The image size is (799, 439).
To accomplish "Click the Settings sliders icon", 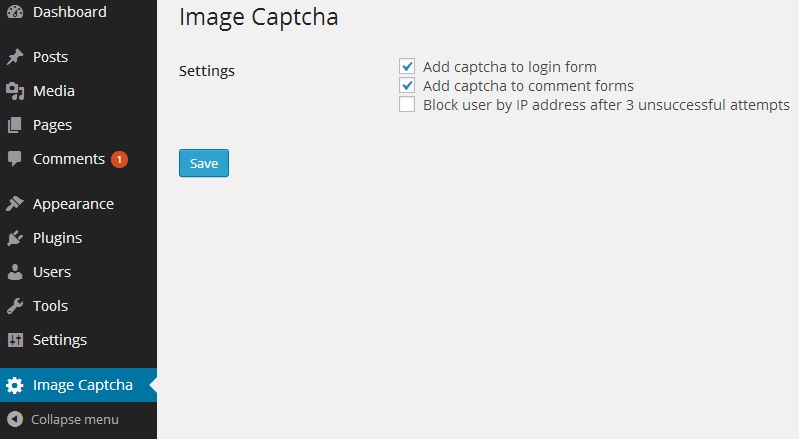I will tap(15, 340).
